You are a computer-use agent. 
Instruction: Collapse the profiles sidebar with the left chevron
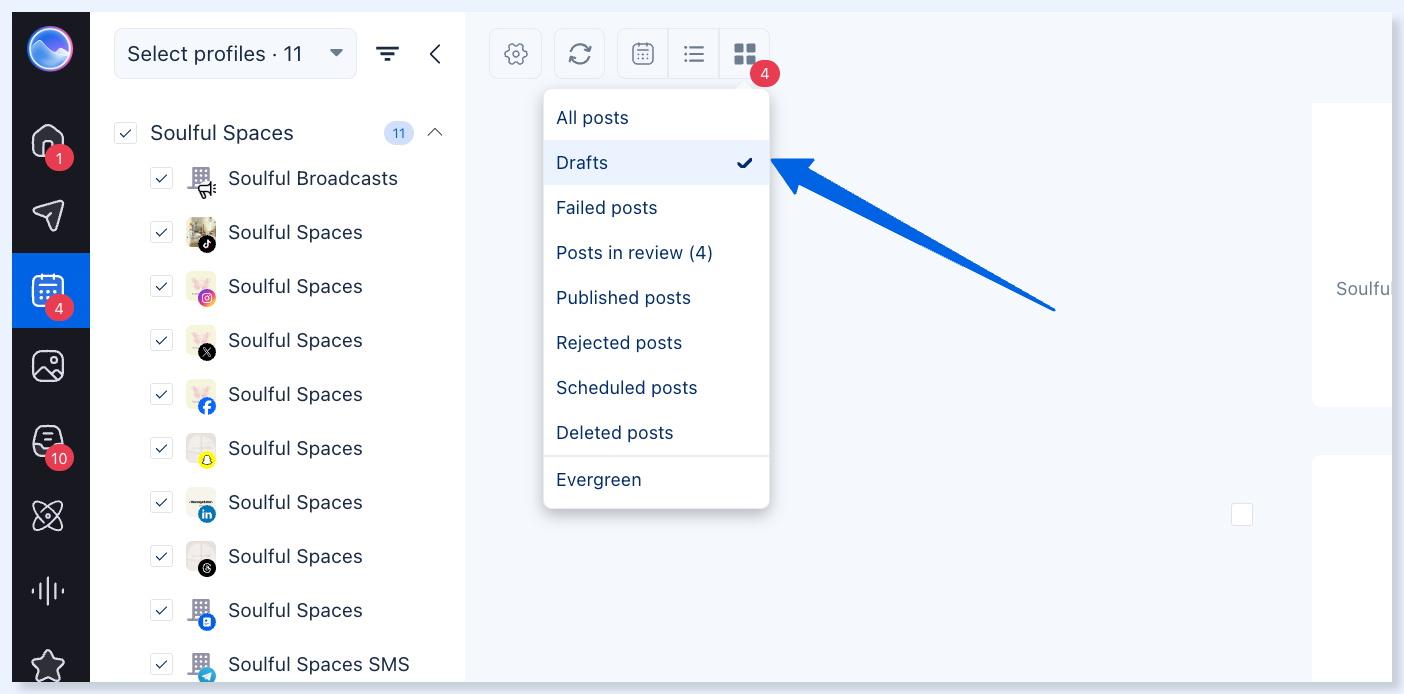(x=435, y=54)
